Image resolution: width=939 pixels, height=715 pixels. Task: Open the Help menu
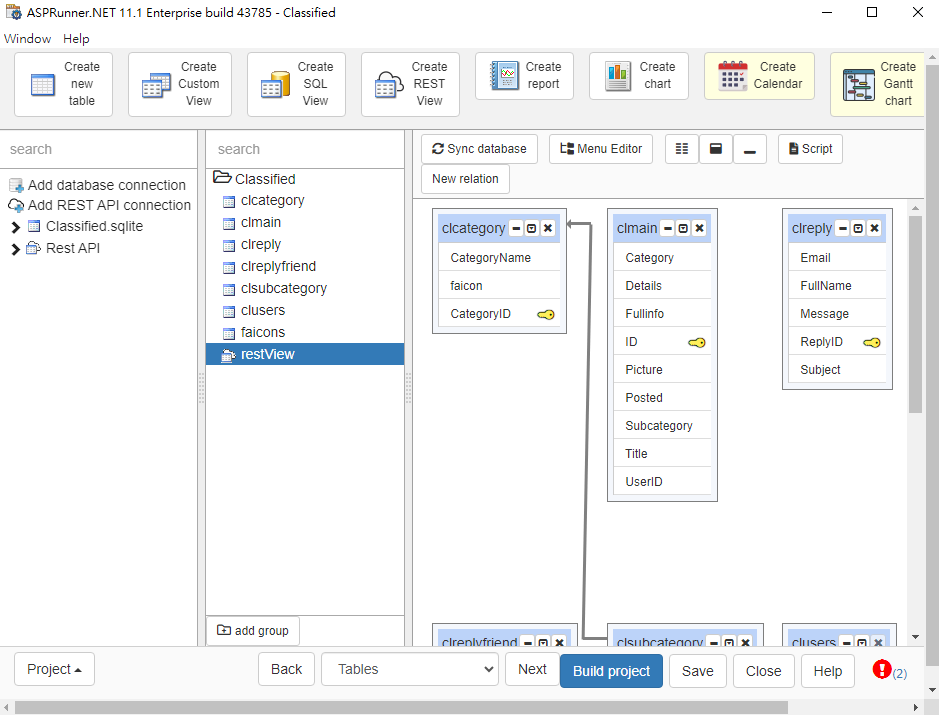click(x=76, y=39)
